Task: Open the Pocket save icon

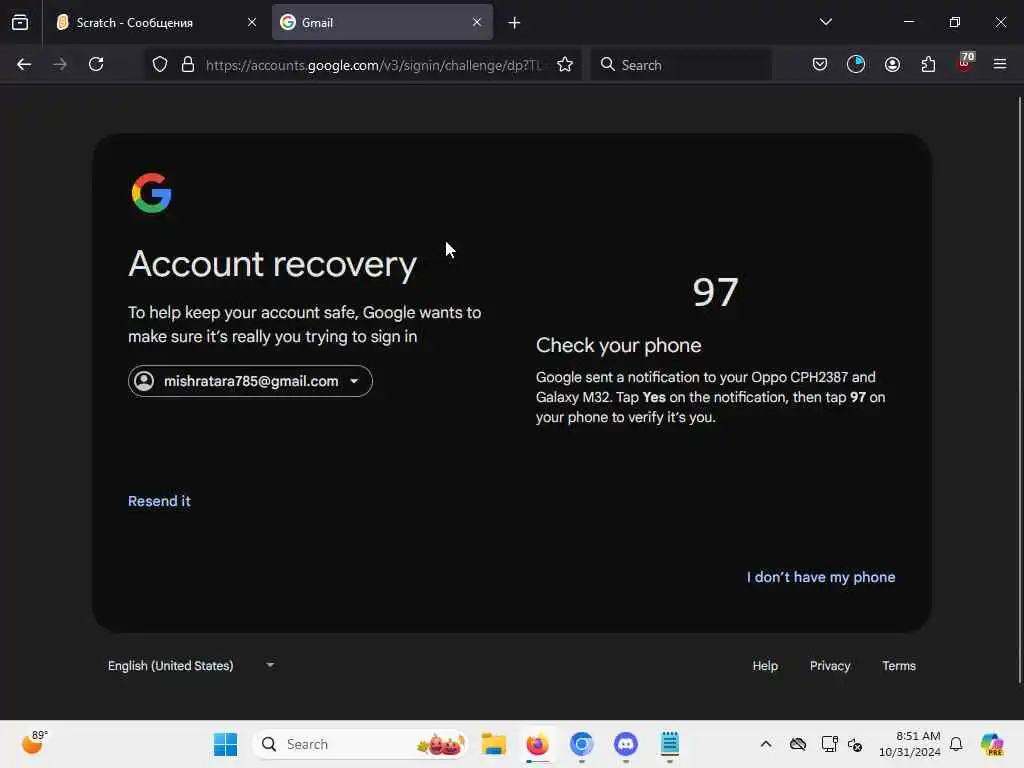Action: 820,64
